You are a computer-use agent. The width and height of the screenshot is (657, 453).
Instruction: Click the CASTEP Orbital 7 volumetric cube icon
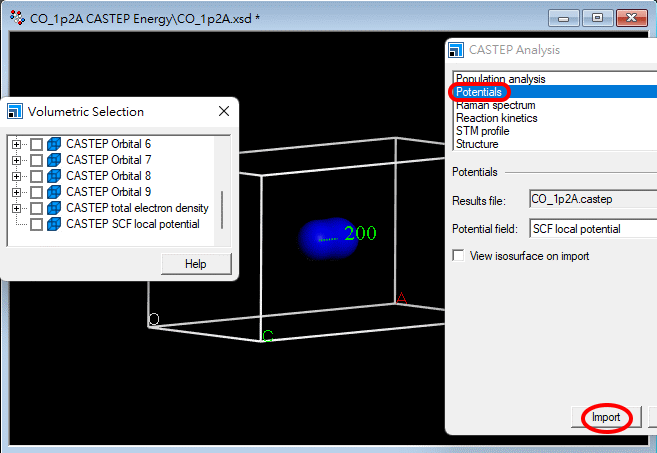click(x=54, y=160)
